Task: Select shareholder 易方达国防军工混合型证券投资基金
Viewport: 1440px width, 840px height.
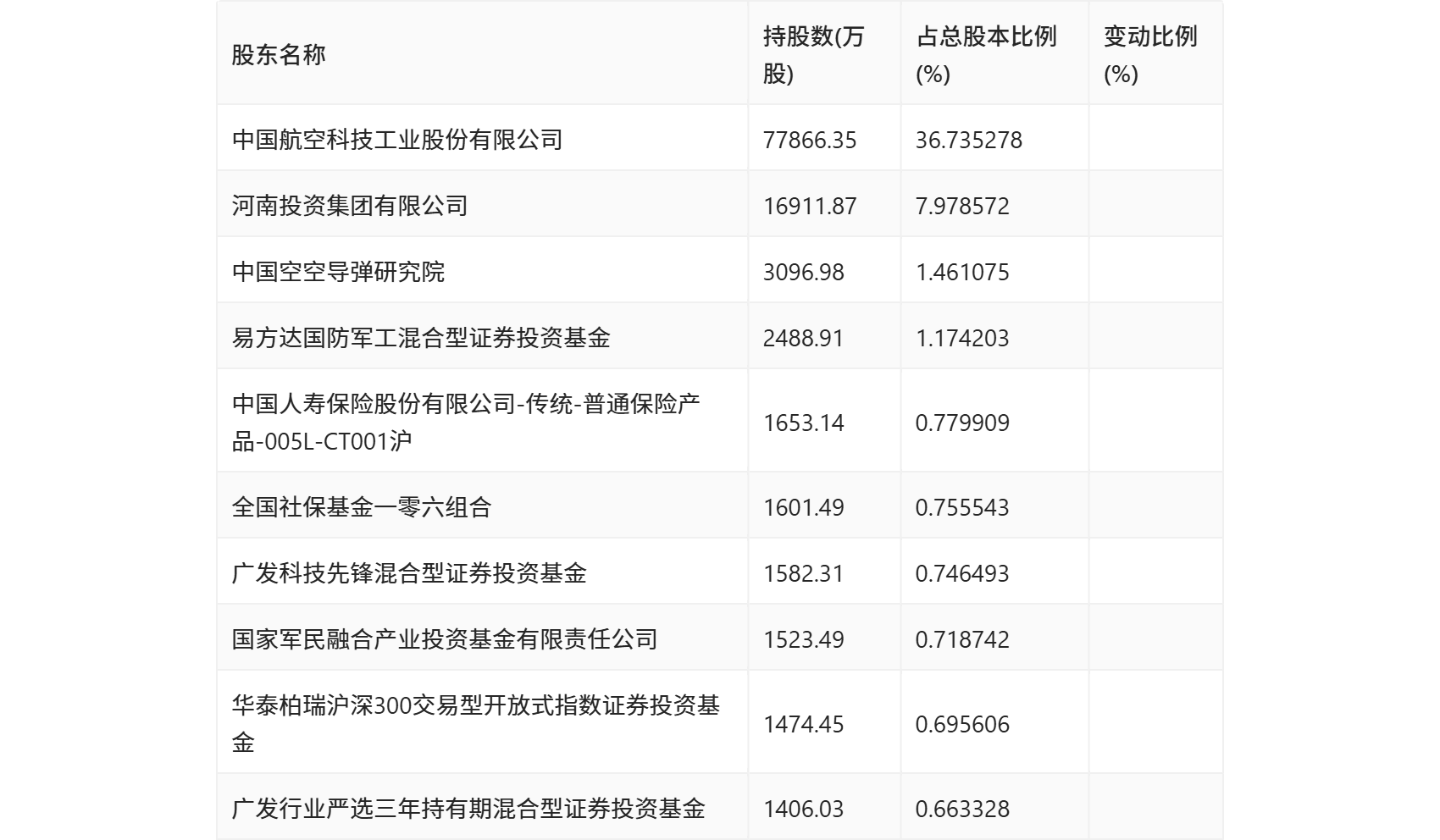Action: click(x=421, y=338)
